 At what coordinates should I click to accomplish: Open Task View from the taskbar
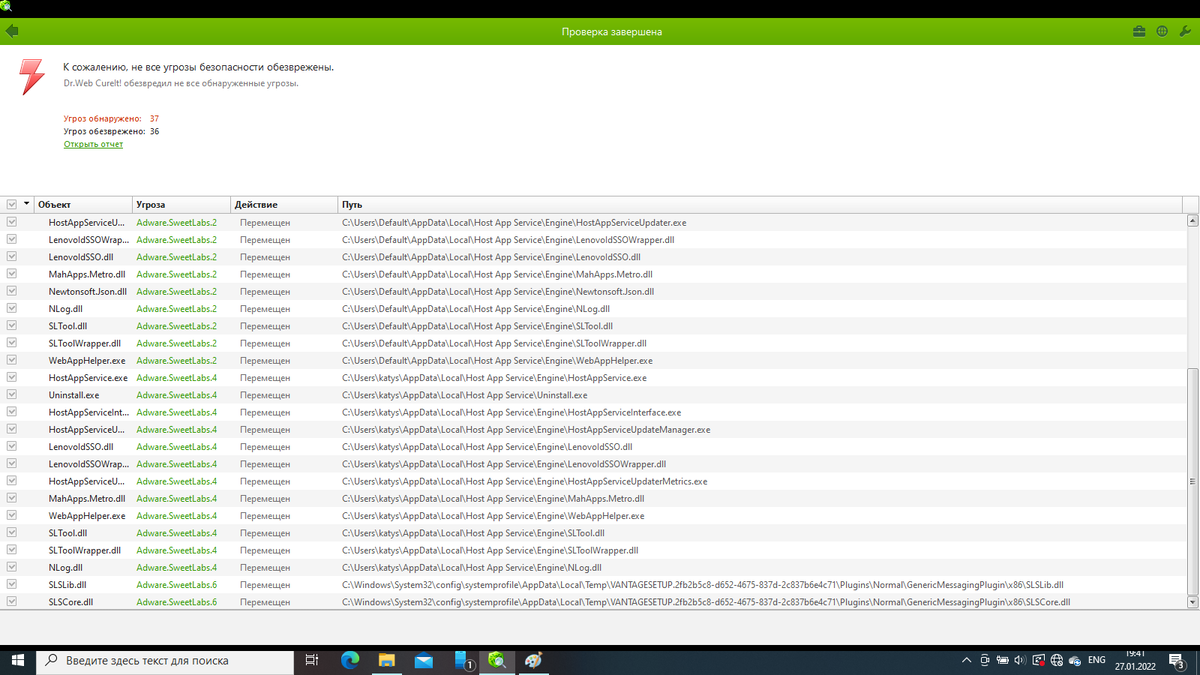(311, 660)
